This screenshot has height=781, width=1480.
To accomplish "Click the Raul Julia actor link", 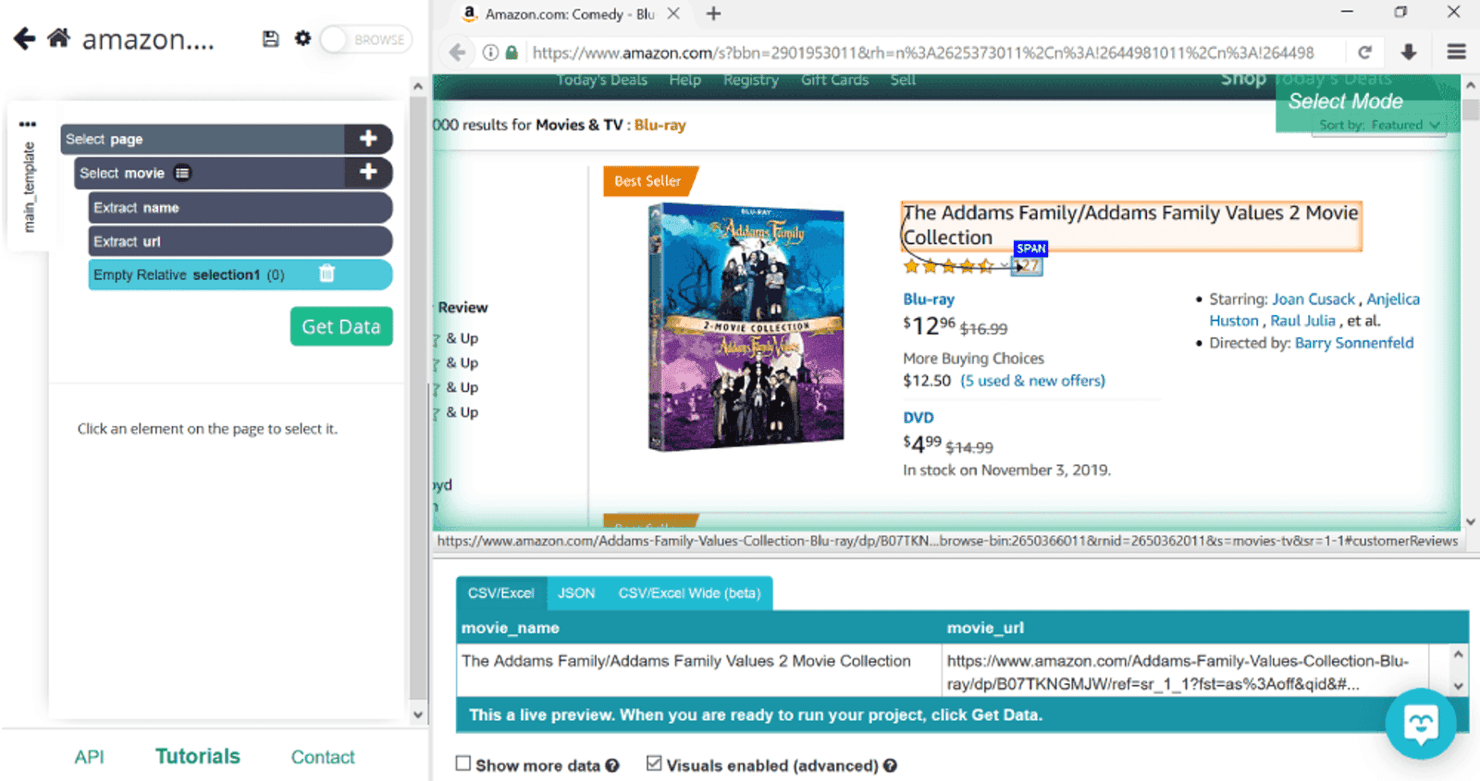I will click(x=1303, y=321).
